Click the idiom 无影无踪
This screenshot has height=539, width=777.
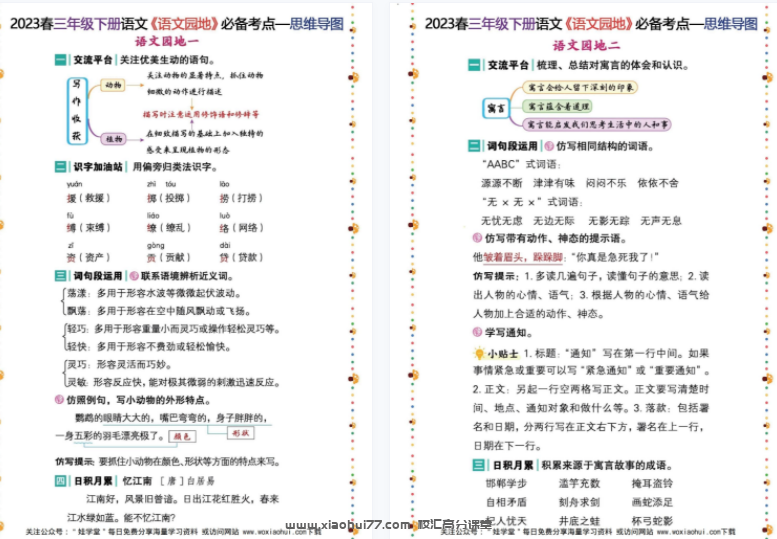click(x=609, y=221)
